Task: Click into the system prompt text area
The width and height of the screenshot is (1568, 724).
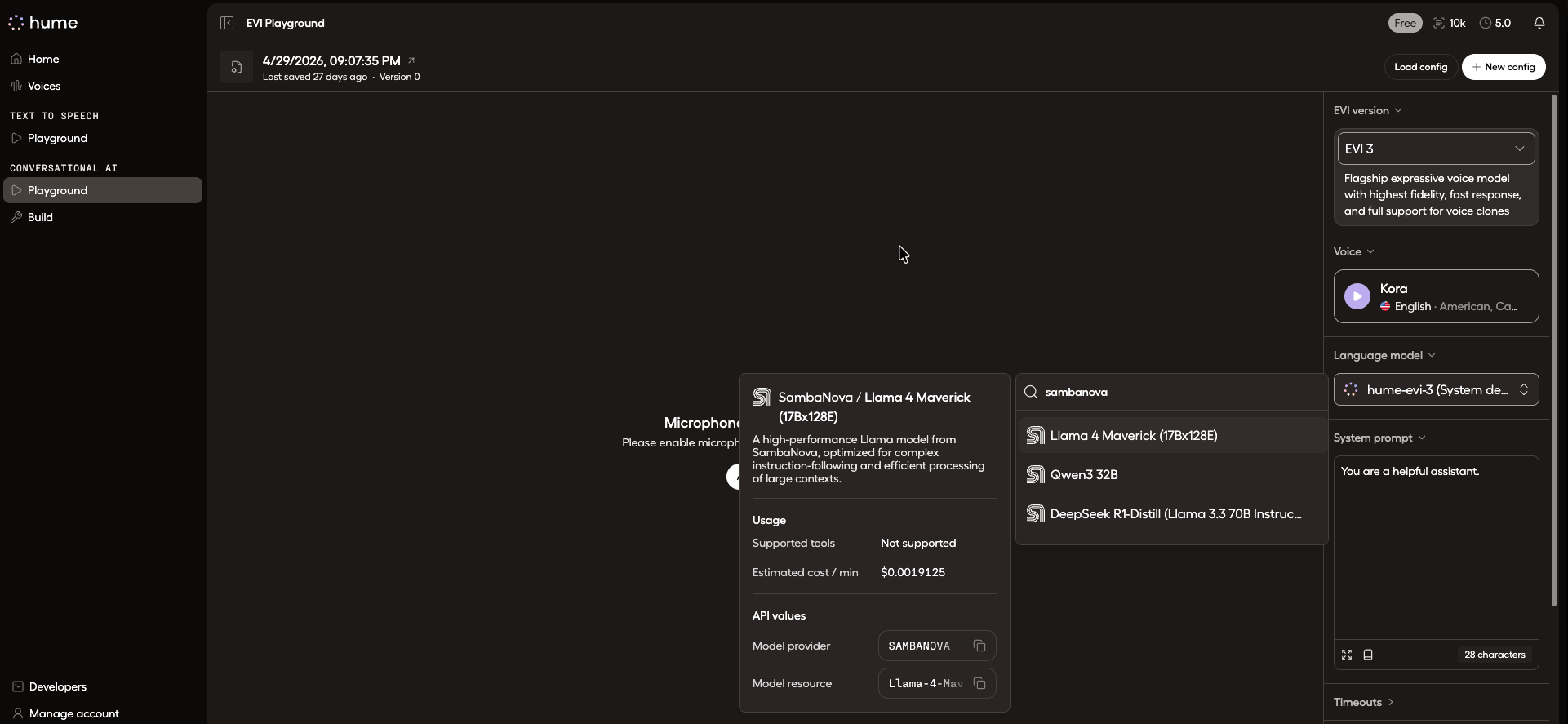Action: [x=1436, y=547]
